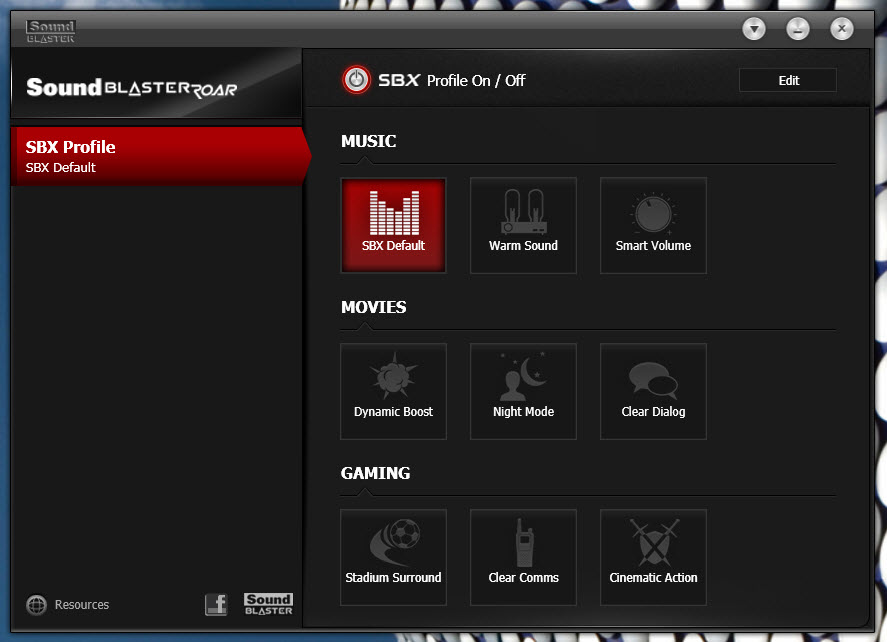This screenshot has width=887, height=642.
Task: Select the SBX Default music profile
Action: (393, 225)
